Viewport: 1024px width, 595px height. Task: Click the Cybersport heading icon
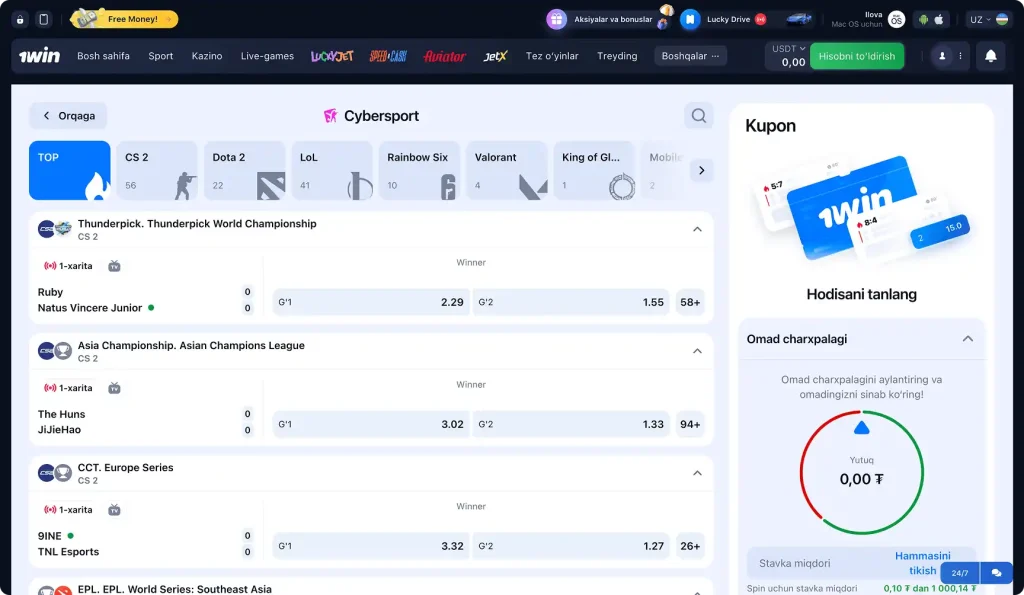(330, 116)
